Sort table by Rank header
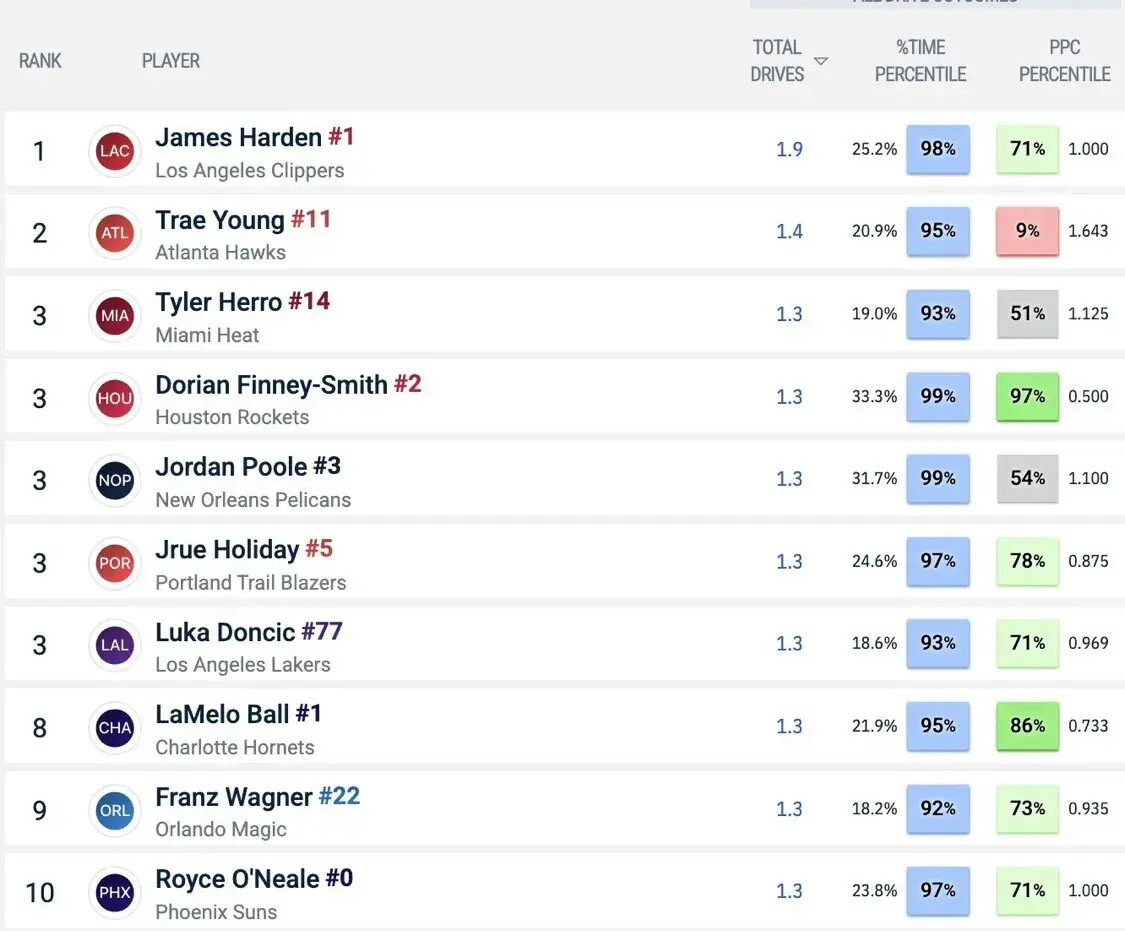 click(x=39, y=61)
